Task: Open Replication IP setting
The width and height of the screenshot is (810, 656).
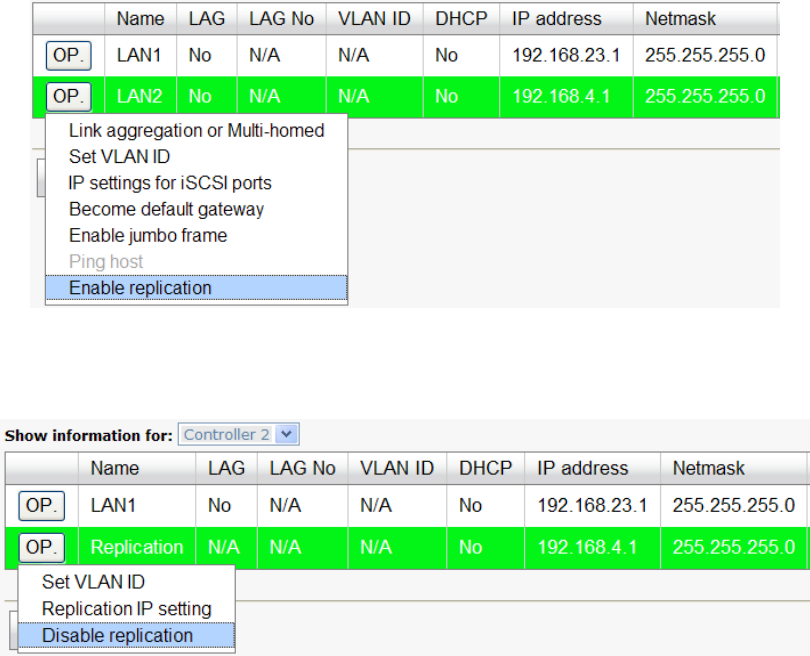Action: (126, 609)
